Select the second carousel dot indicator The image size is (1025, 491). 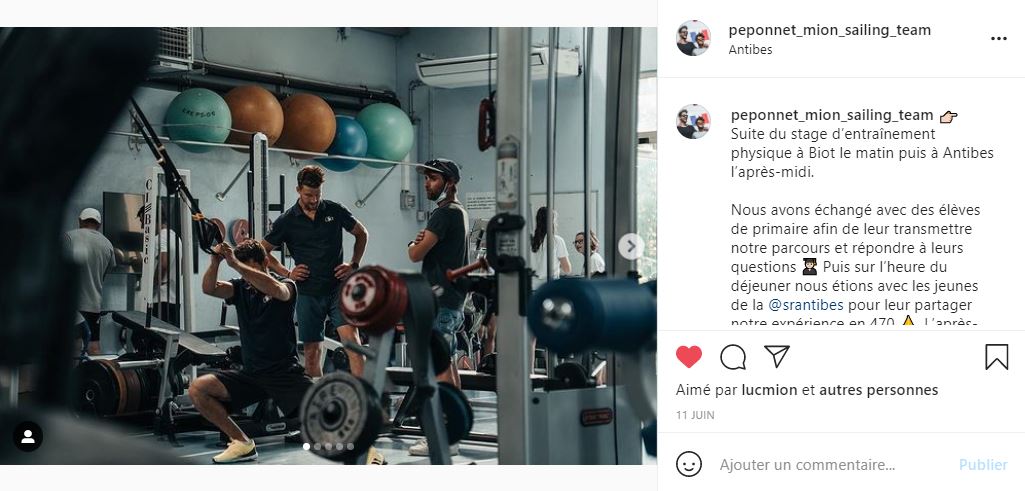pos(318,447)
